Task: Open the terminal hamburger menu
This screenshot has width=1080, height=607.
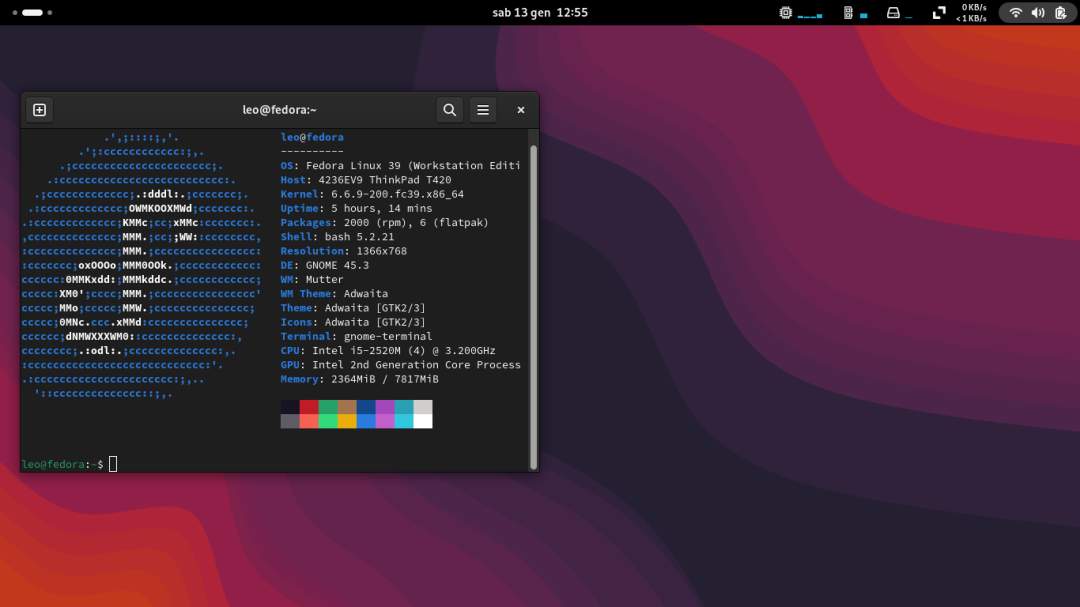Action: [x=483, y=110]
